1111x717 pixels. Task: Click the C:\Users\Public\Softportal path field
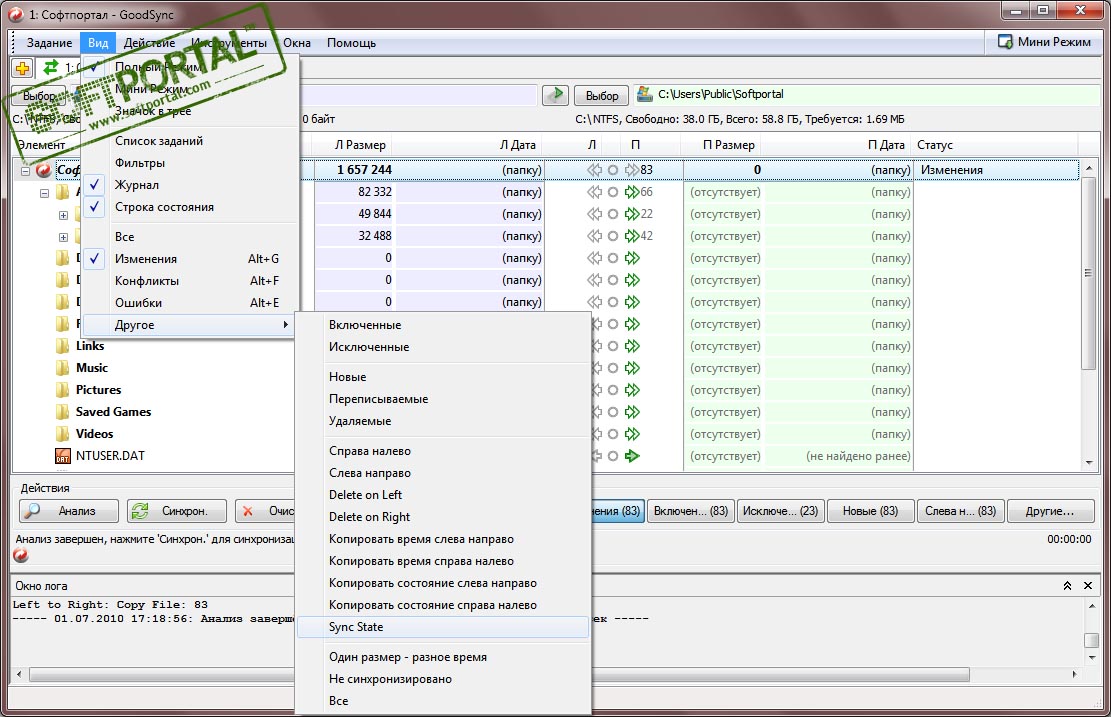(867, 94)
